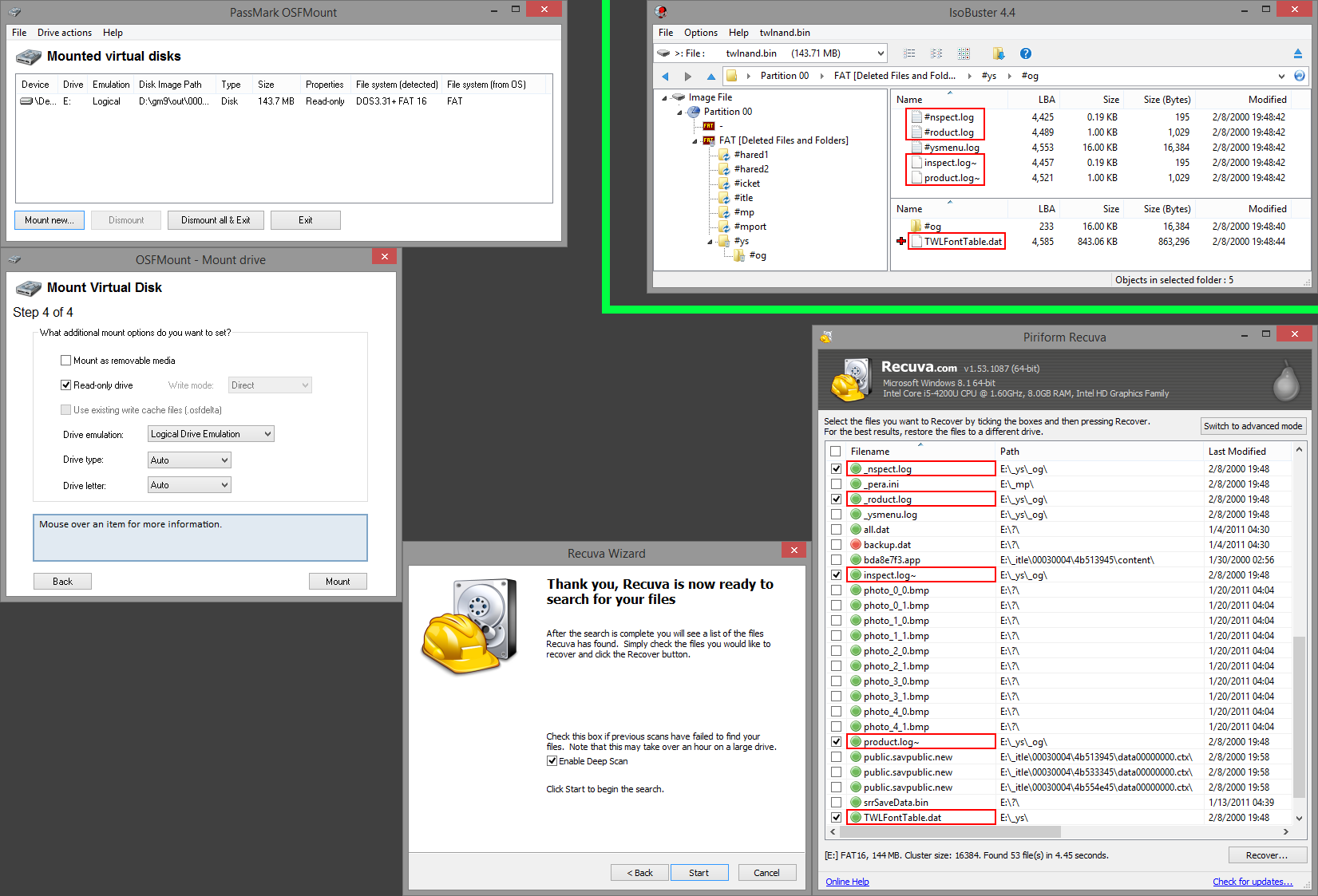Image resolution: width=1318 pixels, height=896 pixels.
Task: Open the IsoBuster Options menu
Action: click(x=701, y=33)
